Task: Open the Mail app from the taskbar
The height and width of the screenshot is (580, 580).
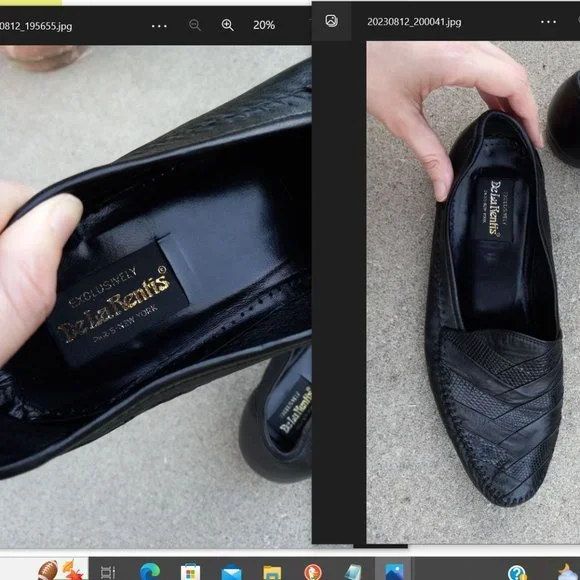Action: coord(232,573)
